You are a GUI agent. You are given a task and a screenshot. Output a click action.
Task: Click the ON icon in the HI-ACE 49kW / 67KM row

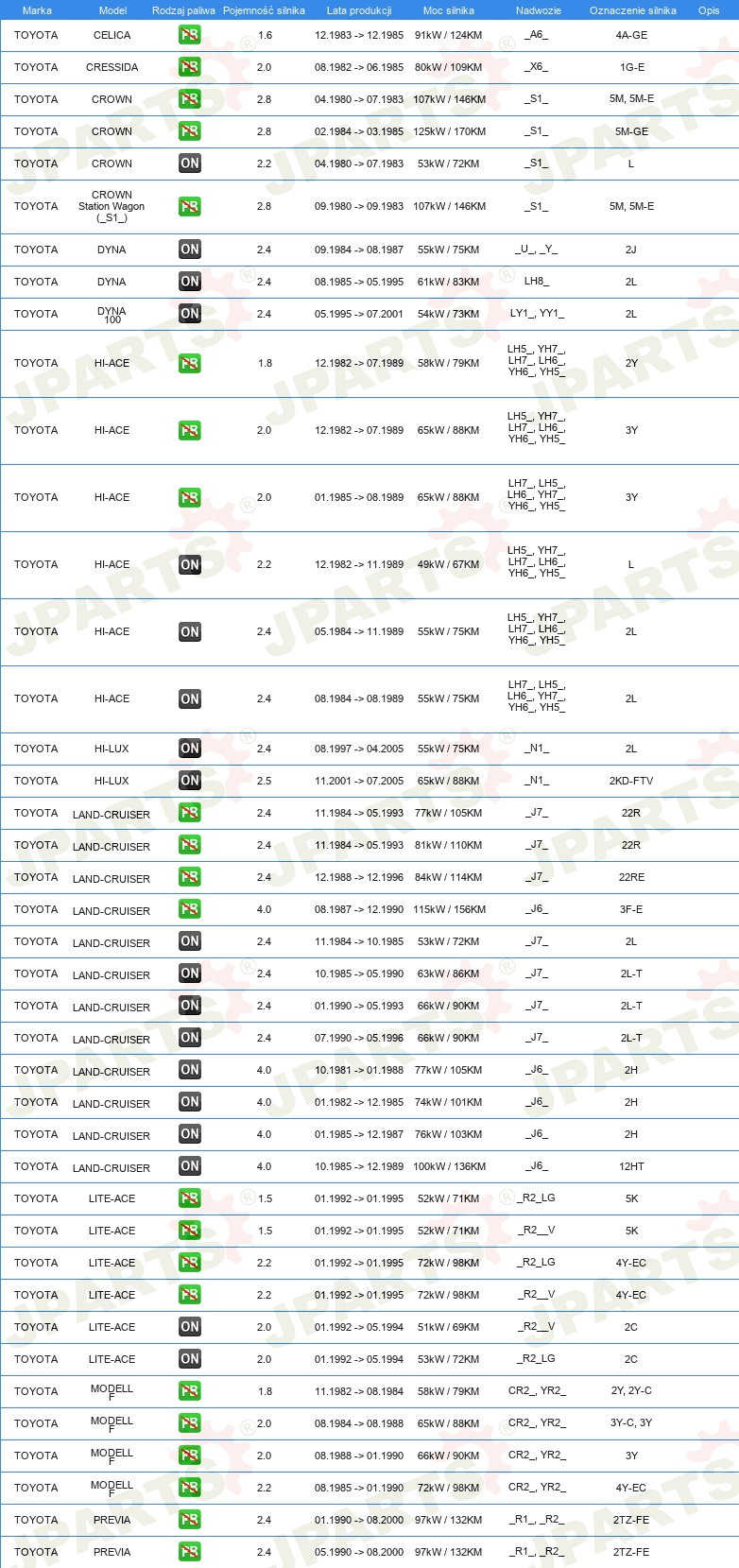coord(190,564)
